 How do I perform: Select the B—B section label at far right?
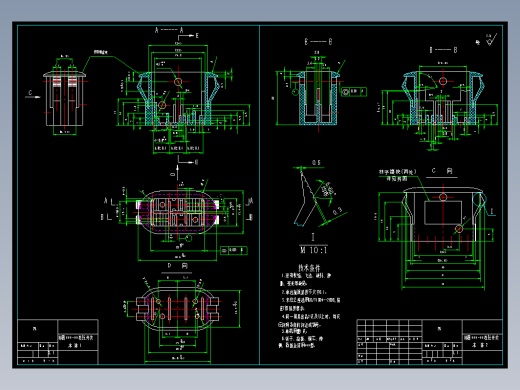[443, 50]
